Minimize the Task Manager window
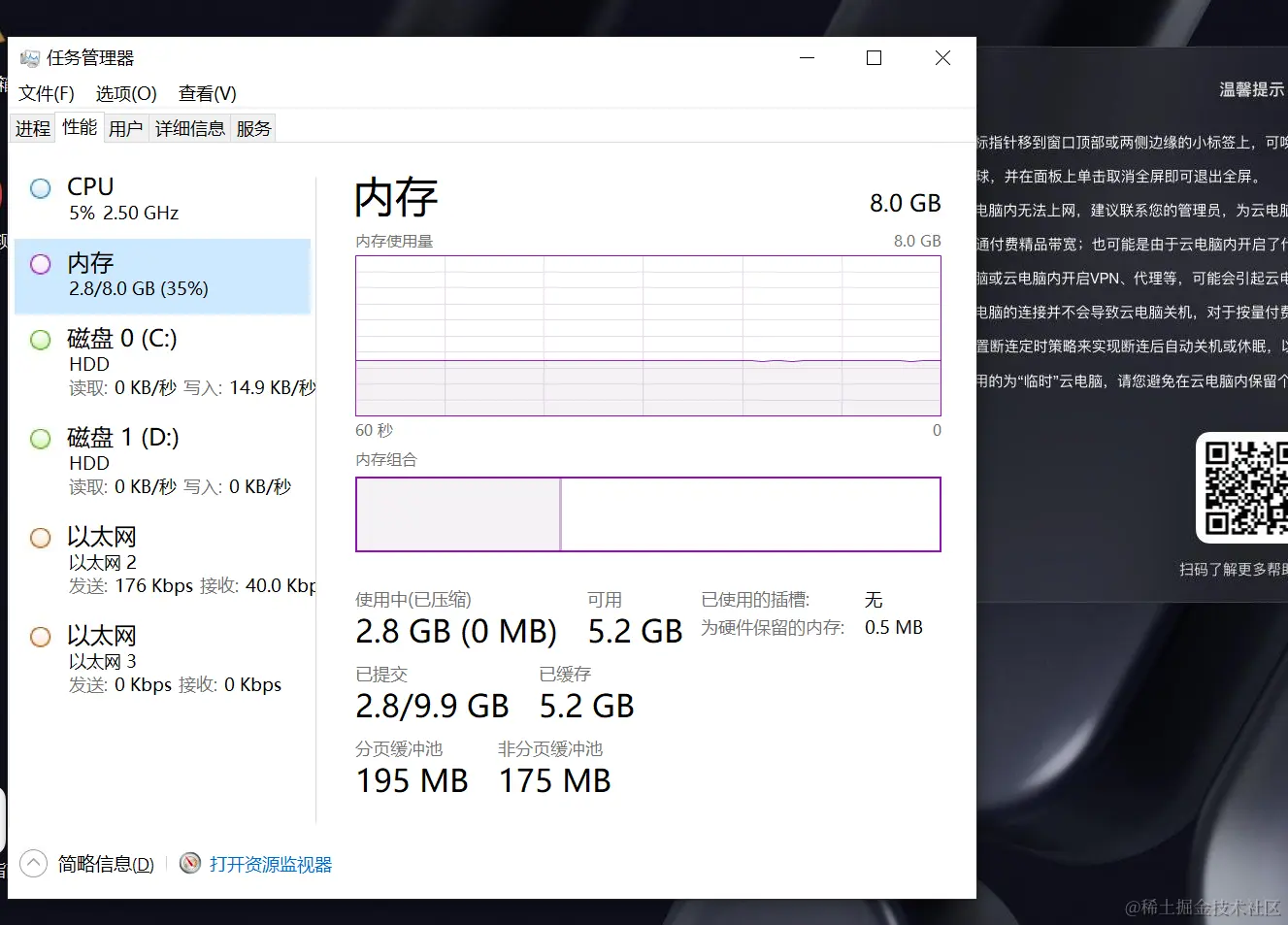This screenshot has width=1288, height=925. (807, 58)
